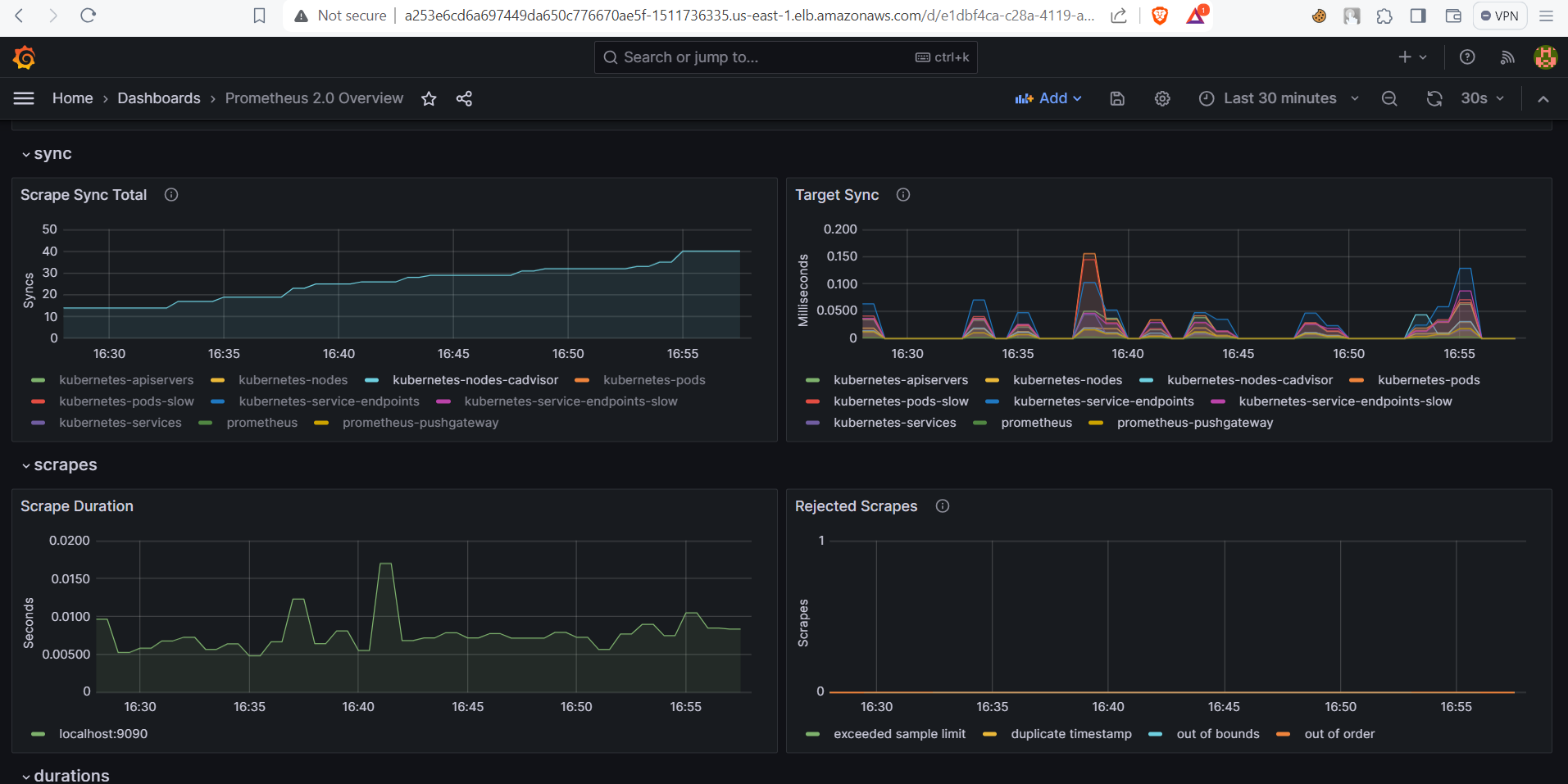Screen dimensions: 1568x784
Task: Click Prometheus 2.0 Overview breadcrumb
Action: (314, 98)
